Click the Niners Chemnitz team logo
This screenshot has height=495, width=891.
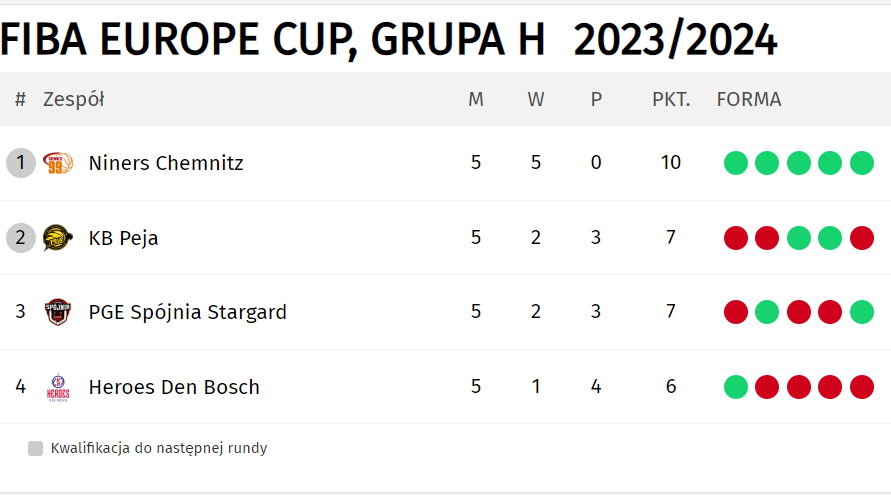pyautogui.click(x=58, y=163)
